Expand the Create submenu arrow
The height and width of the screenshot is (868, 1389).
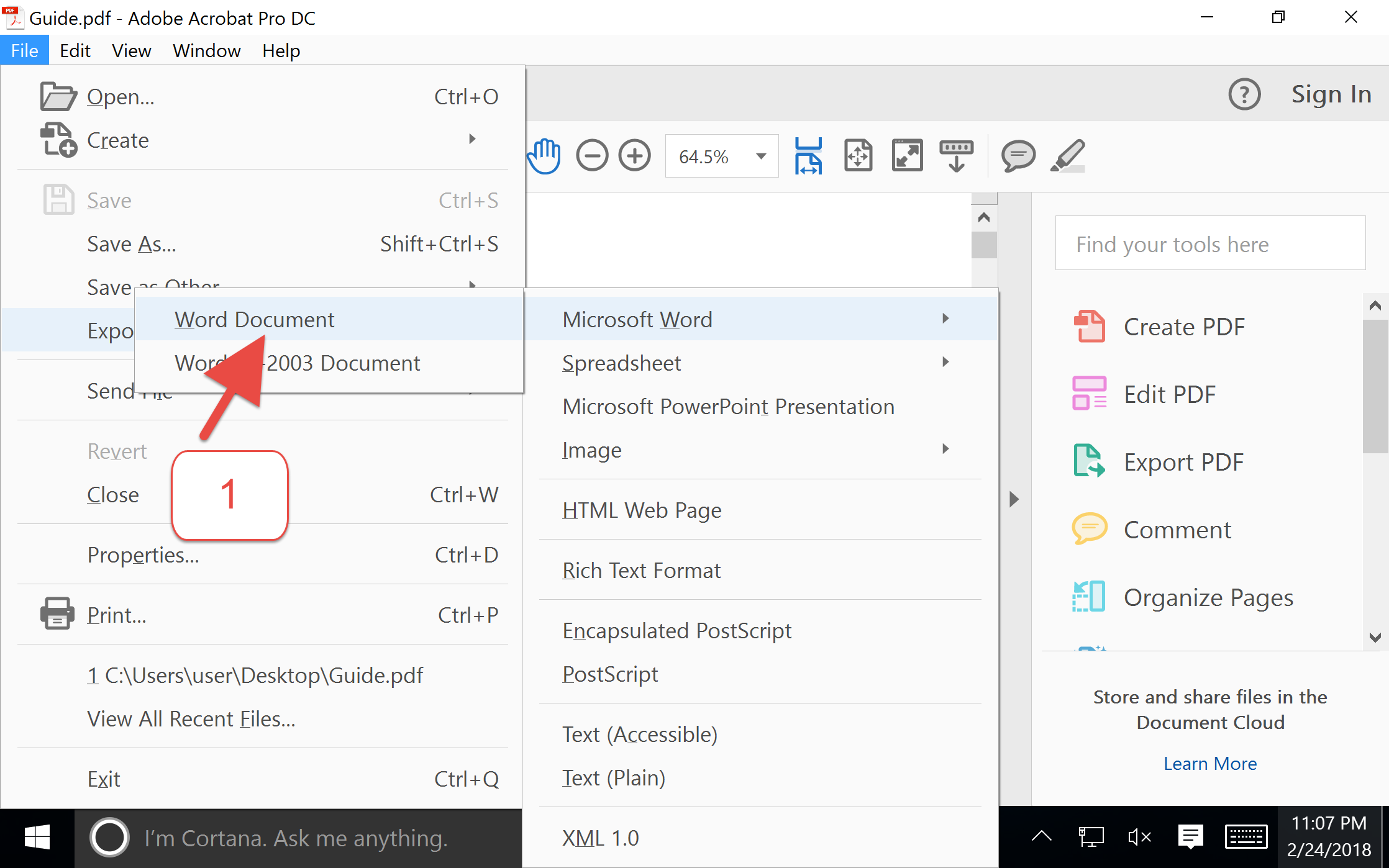[x=472, y=139]
